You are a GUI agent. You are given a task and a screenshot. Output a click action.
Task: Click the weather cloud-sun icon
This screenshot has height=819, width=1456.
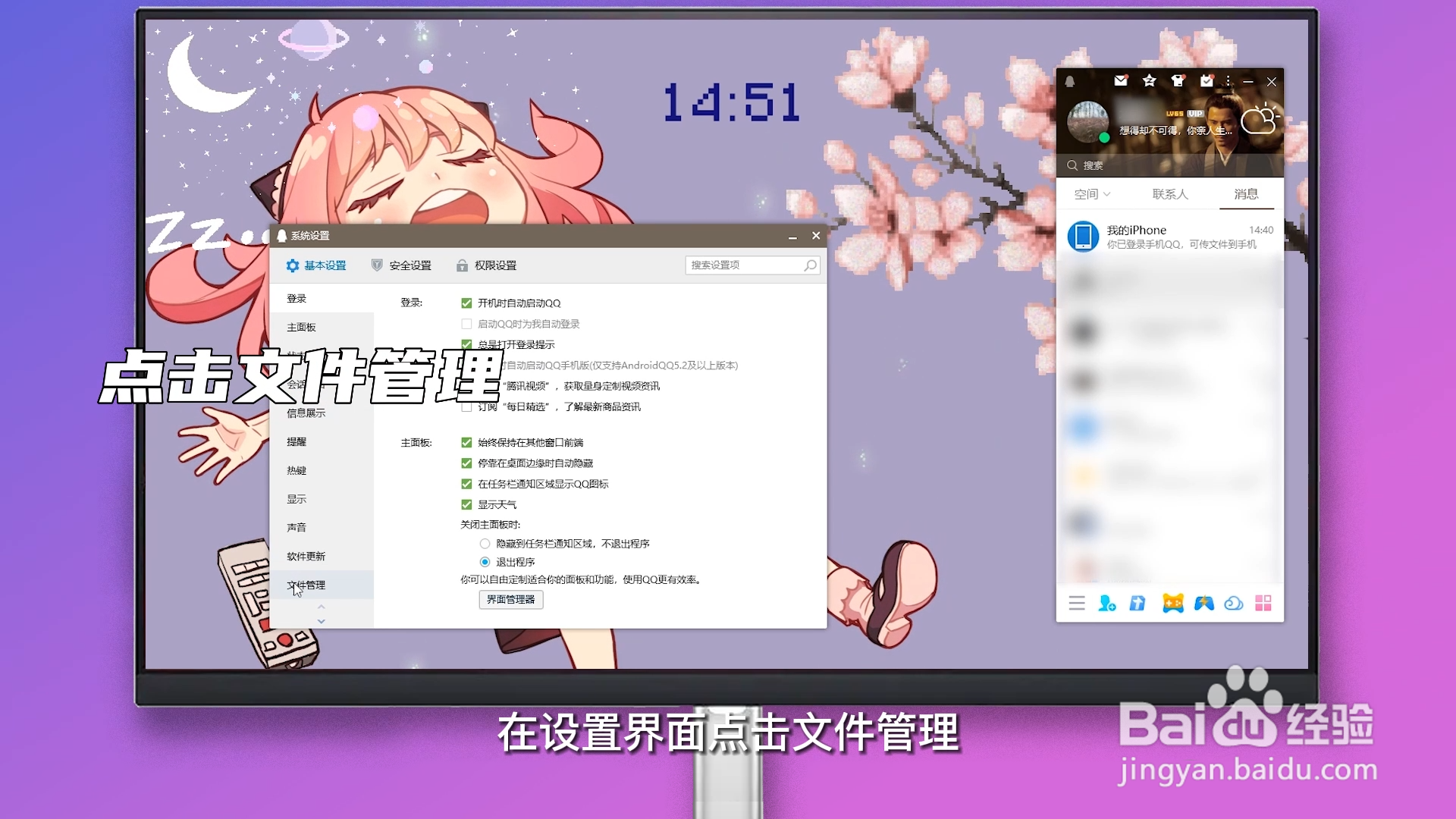tap(1260, 119)
